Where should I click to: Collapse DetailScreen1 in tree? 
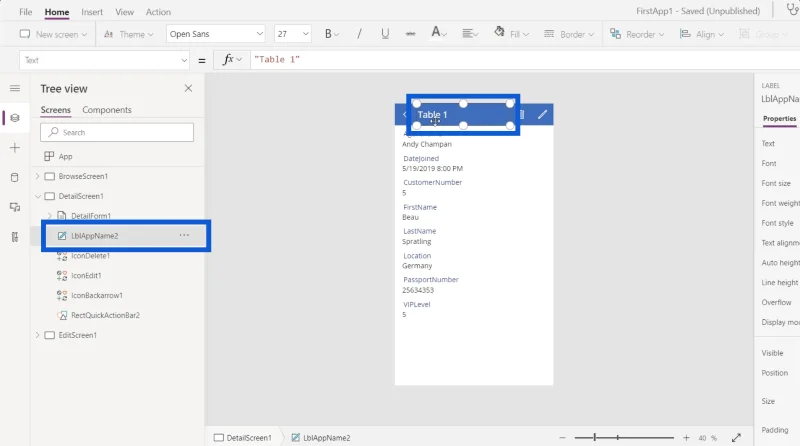pos(37,196)
